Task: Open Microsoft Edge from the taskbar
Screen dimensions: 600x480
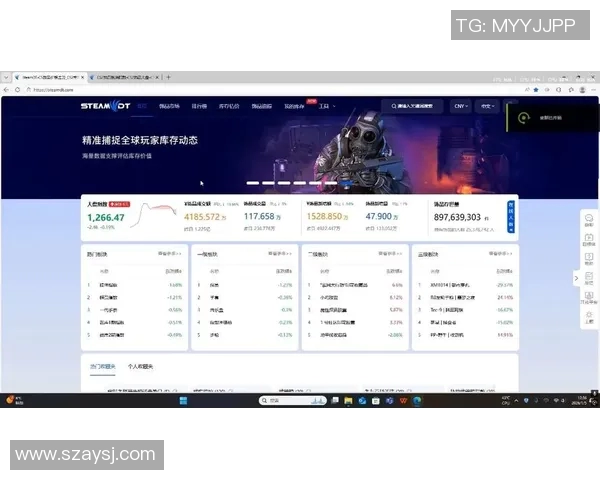Action: (417, 401)
